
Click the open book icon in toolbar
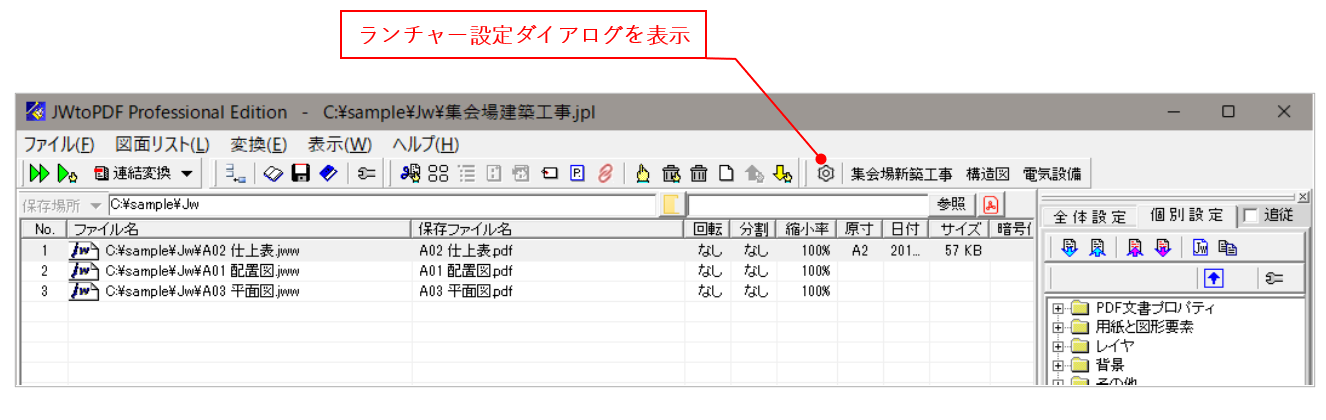pos(274,173)
